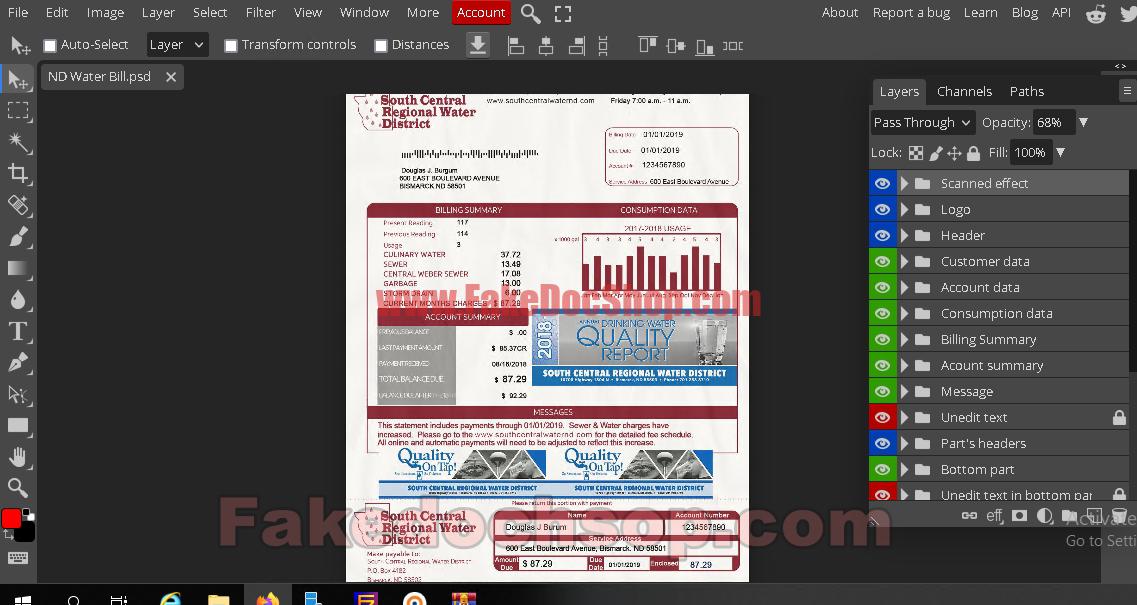
Task: Open the Pass Through blend mode dropdown
Action: click(921, 122)
